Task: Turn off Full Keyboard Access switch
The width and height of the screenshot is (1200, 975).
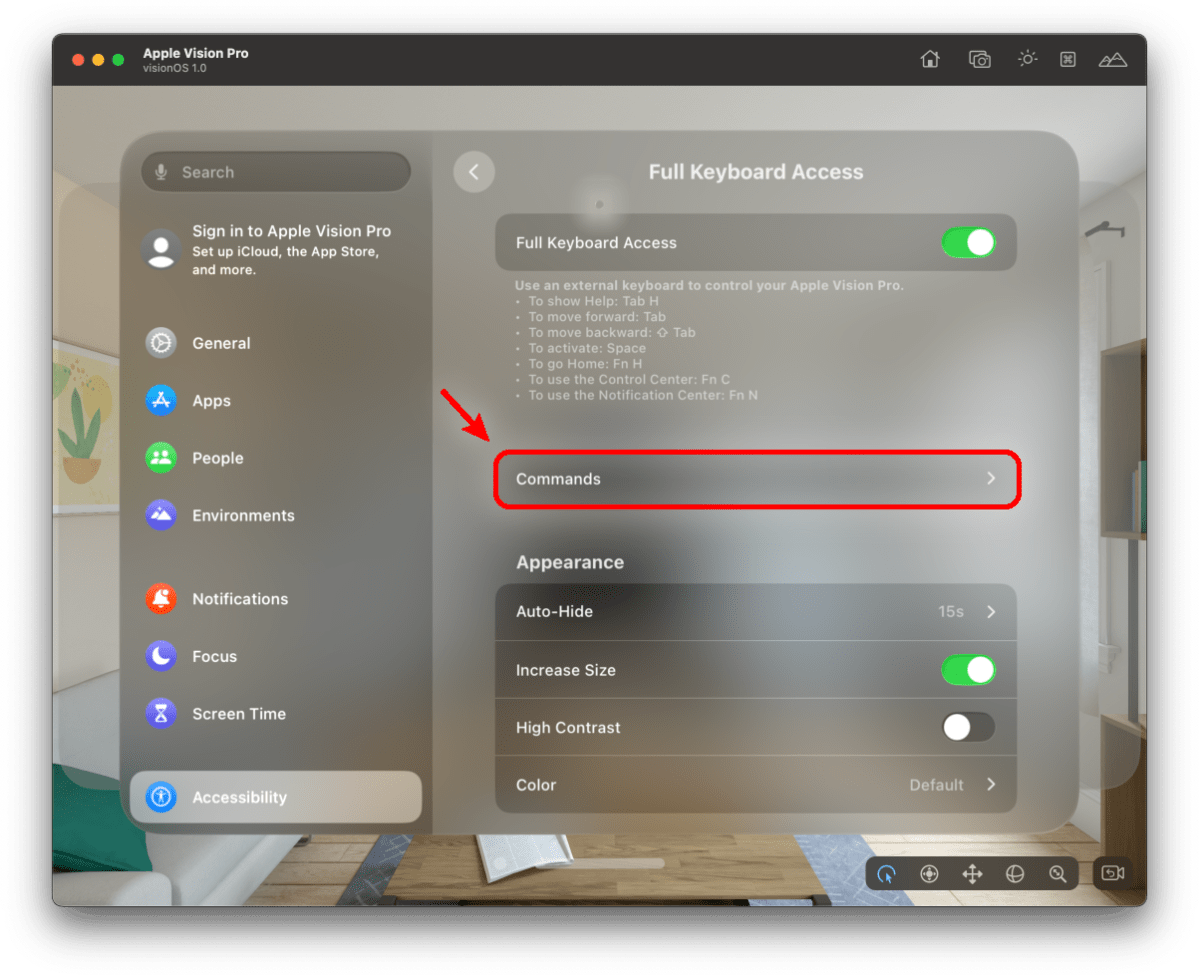Action: tap(968, 243)
